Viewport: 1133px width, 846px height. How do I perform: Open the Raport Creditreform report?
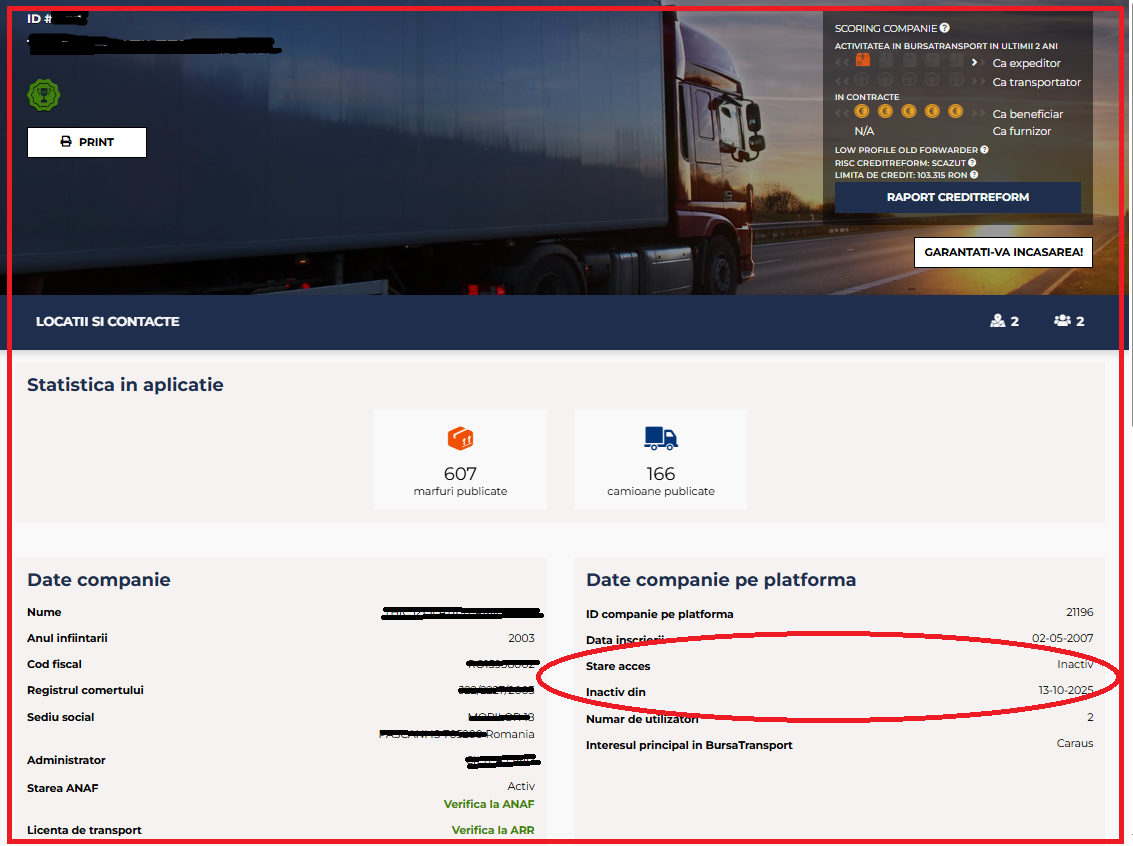(x=957, y=197)
